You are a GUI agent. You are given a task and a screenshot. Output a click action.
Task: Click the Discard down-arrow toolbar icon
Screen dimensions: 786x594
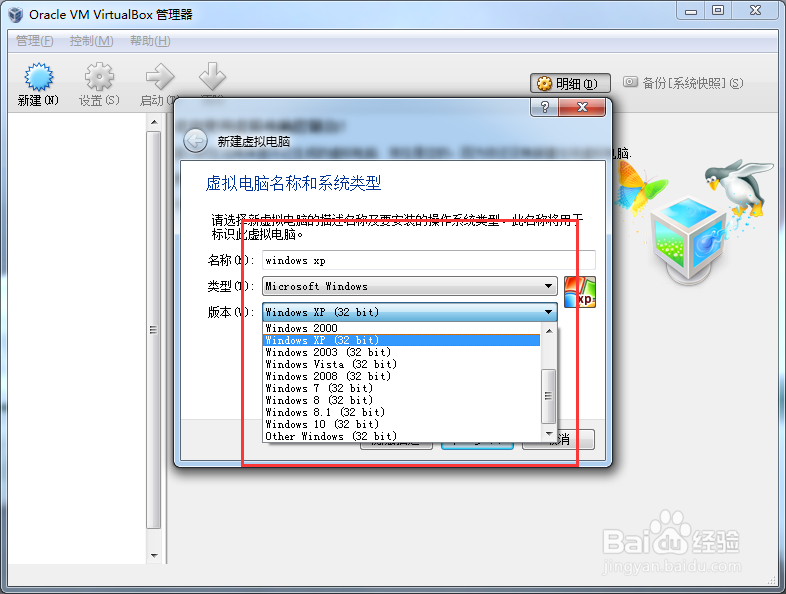[212, 77]
